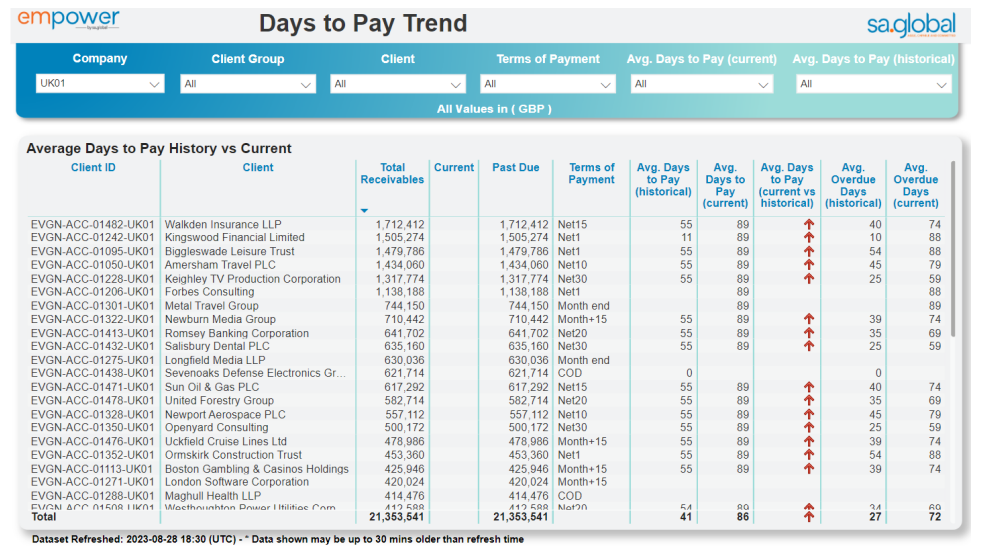
Task: Click client ID EVGN-ACC-01352-UK01
Action: click(93, 455)
